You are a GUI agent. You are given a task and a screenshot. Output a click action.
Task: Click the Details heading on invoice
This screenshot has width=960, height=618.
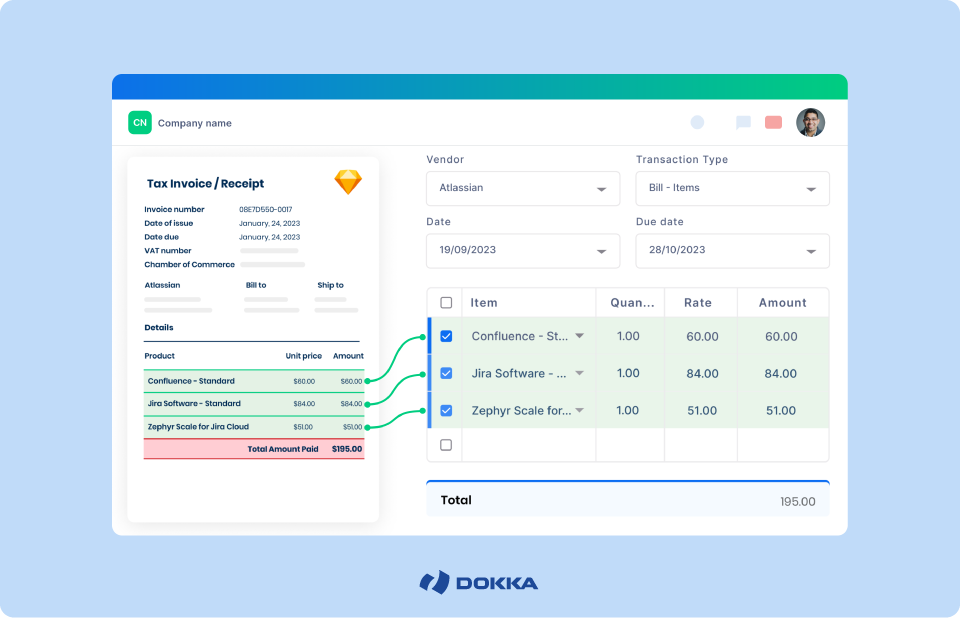159,328
